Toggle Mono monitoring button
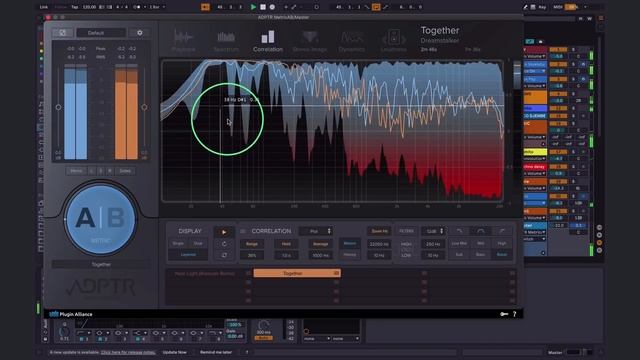The width and height of the screenshot is (640, 360). coord(76,171)
